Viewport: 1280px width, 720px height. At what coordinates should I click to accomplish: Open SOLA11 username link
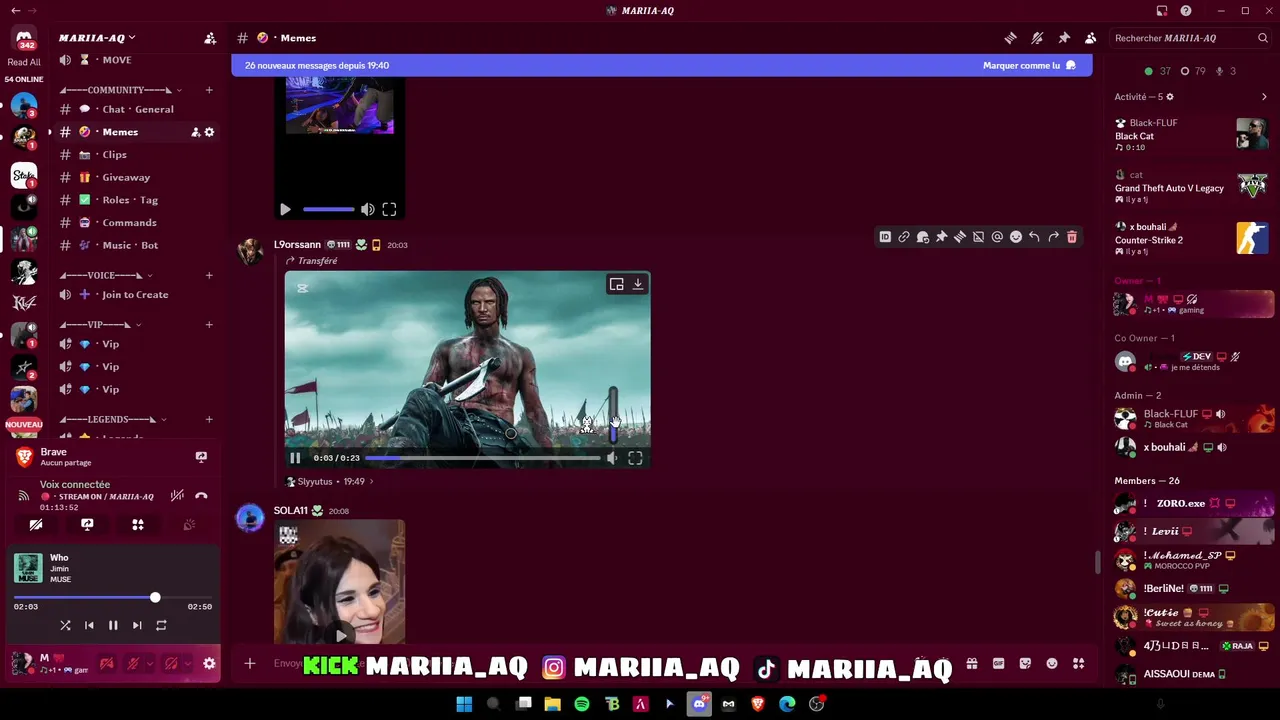(x=291, y=511)
